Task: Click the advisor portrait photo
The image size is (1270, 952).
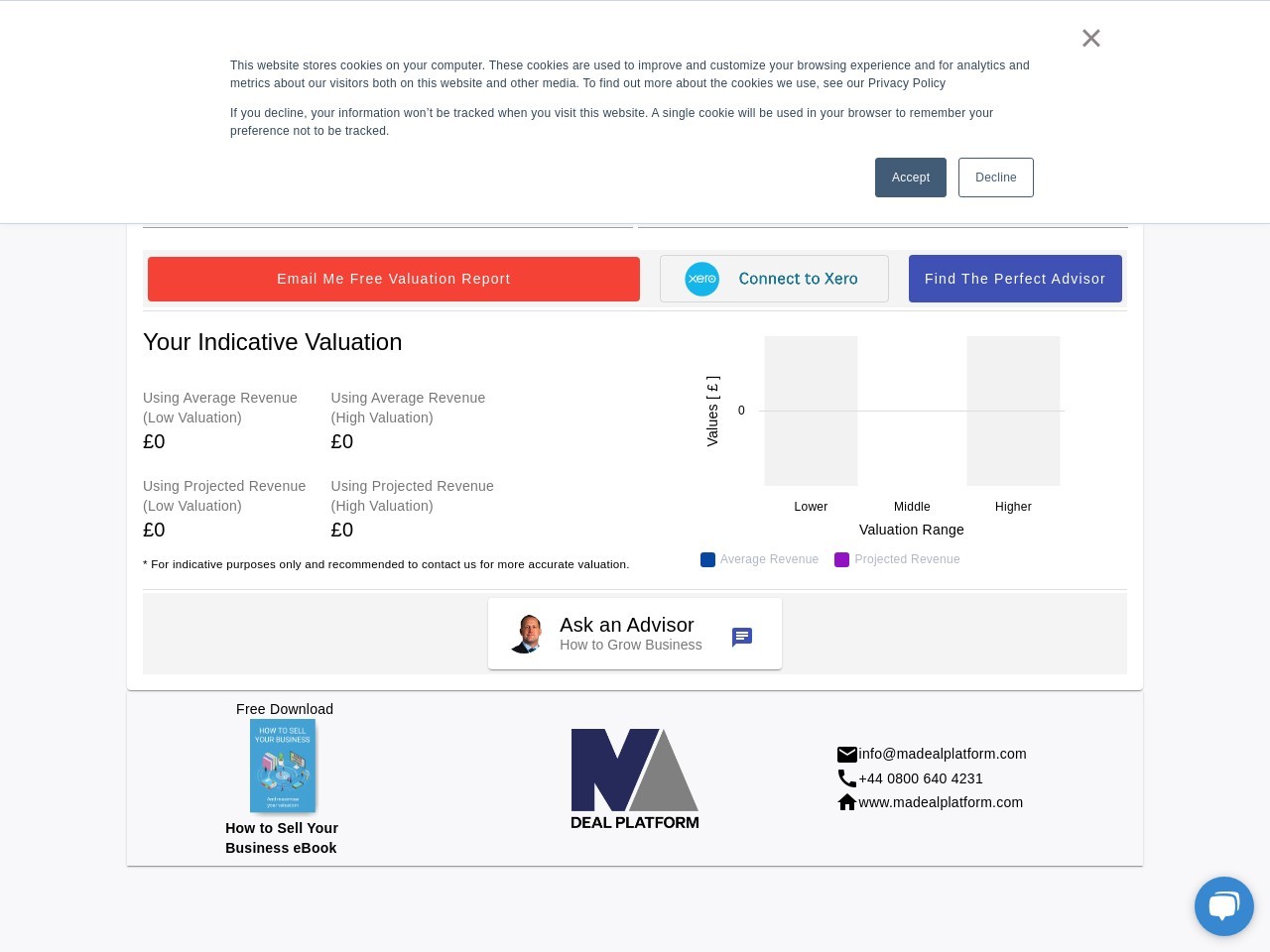Action: click(526, 634)
